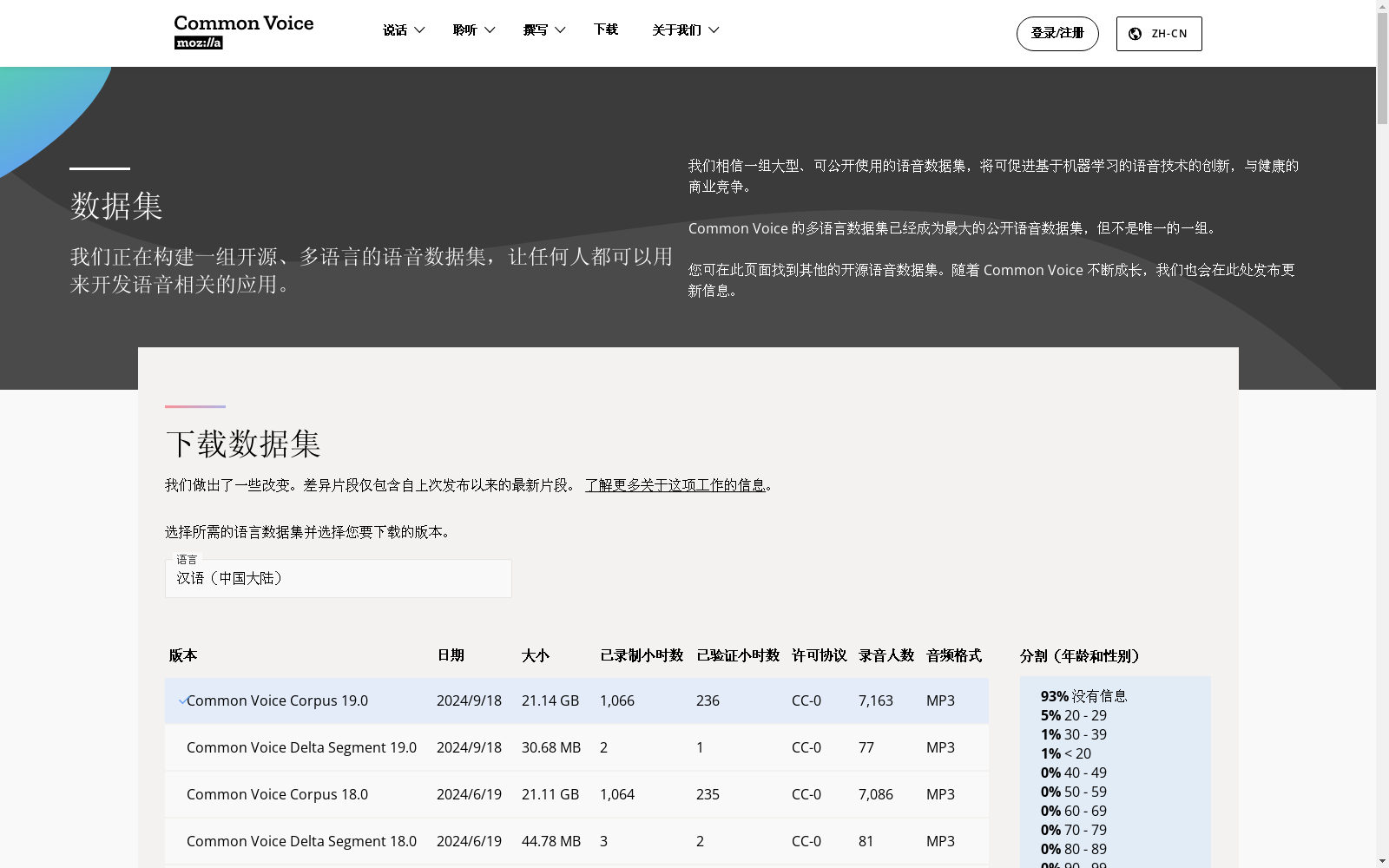
Task: Click the 录音人数 column header
Action: point(886,655)
